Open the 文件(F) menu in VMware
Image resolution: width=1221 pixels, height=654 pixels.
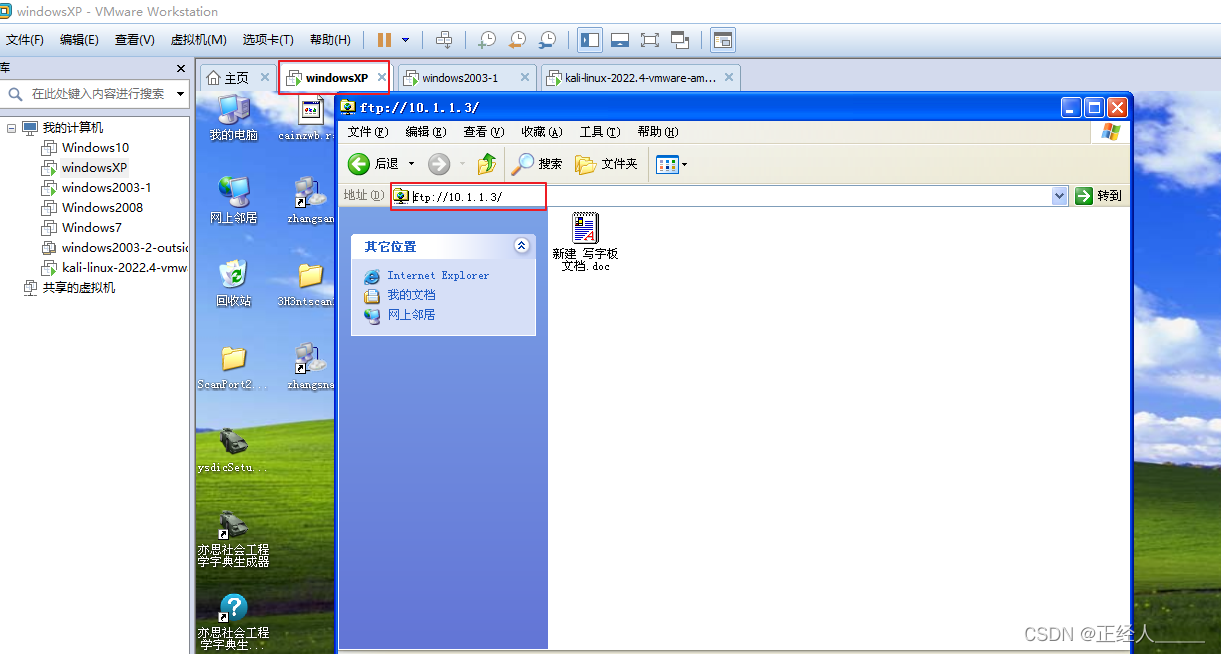point(25,40)
